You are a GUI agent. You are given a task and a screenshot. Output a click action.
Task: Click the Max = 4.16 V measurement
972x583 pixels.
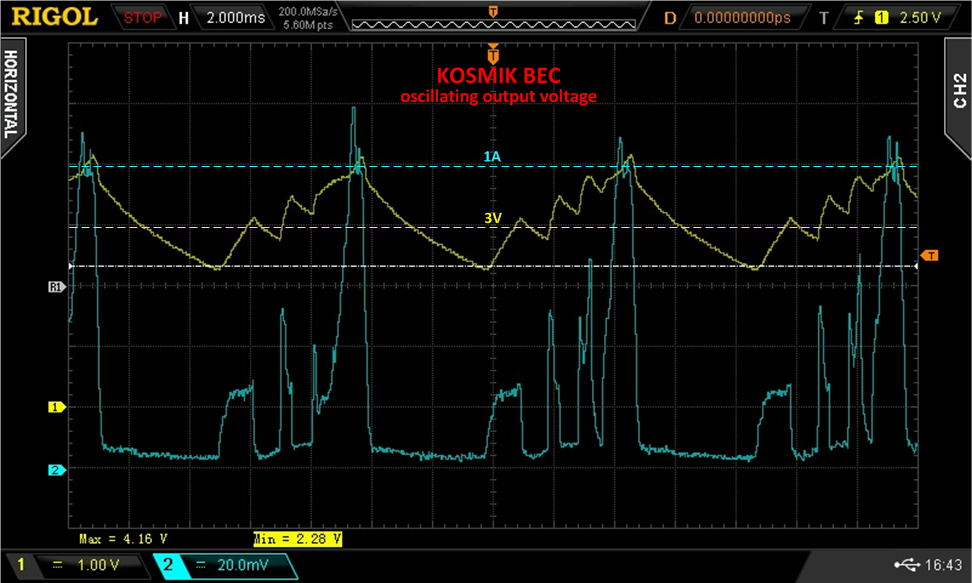(119, 538)
